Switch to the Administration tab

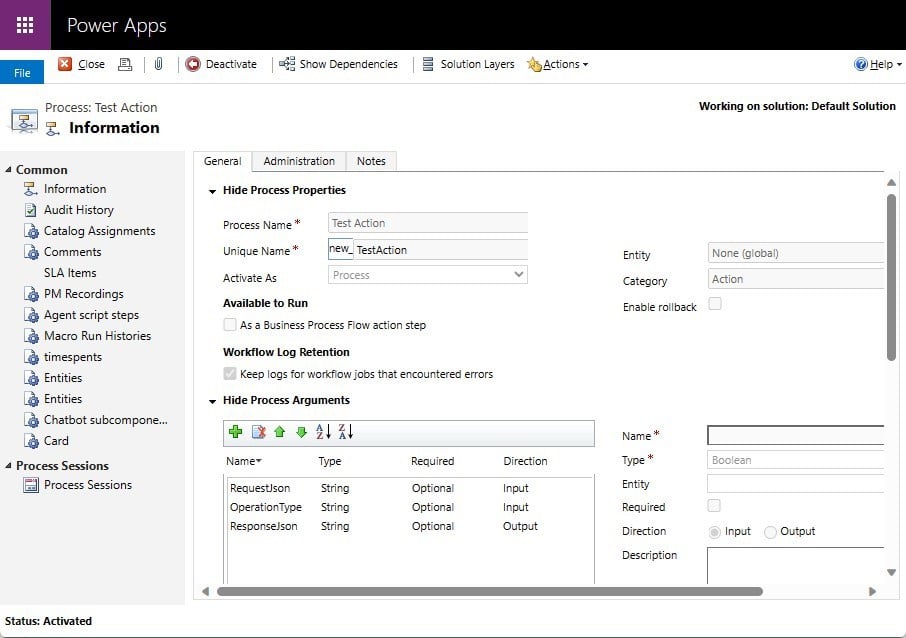click(x=299, y=161)
